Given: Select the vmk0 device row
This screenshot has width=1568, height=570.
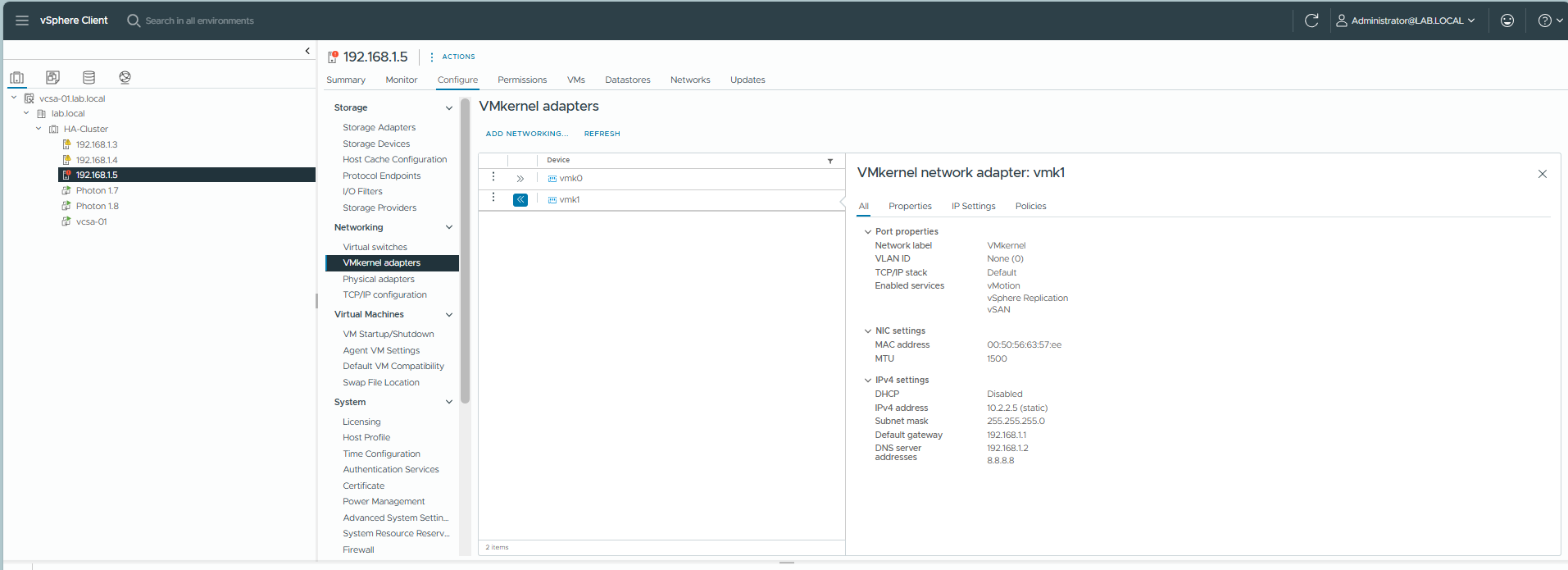Looking at the screenshot, I should (661, 178).
